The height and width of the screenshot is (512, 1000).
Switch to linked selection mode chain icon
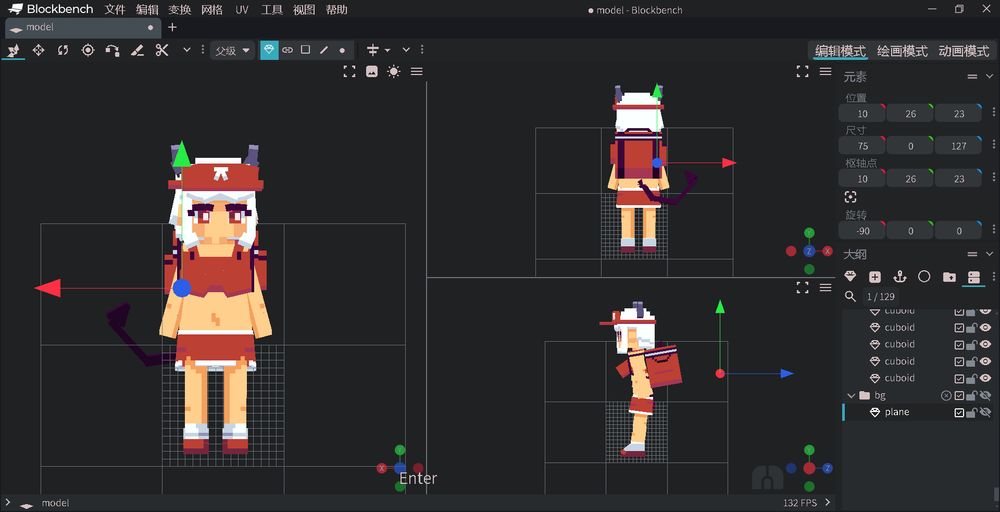point(288,50)
